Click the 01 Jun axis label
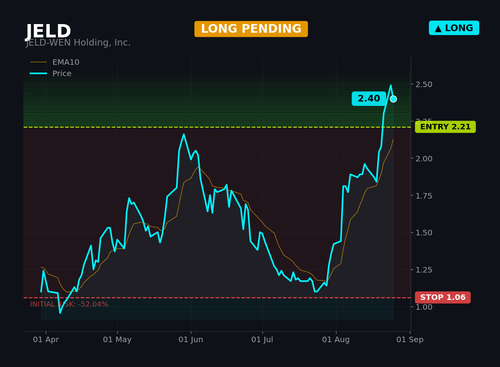The width and height of the screenshot is (500, 367). click(191, 340)
